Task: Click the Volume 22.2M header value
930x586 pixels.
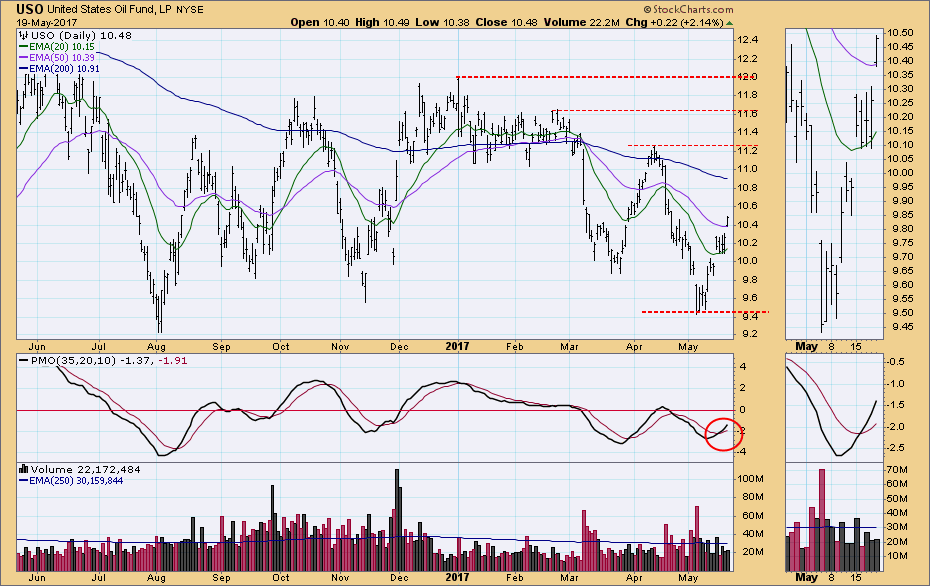Action: [x=582, y=22]
